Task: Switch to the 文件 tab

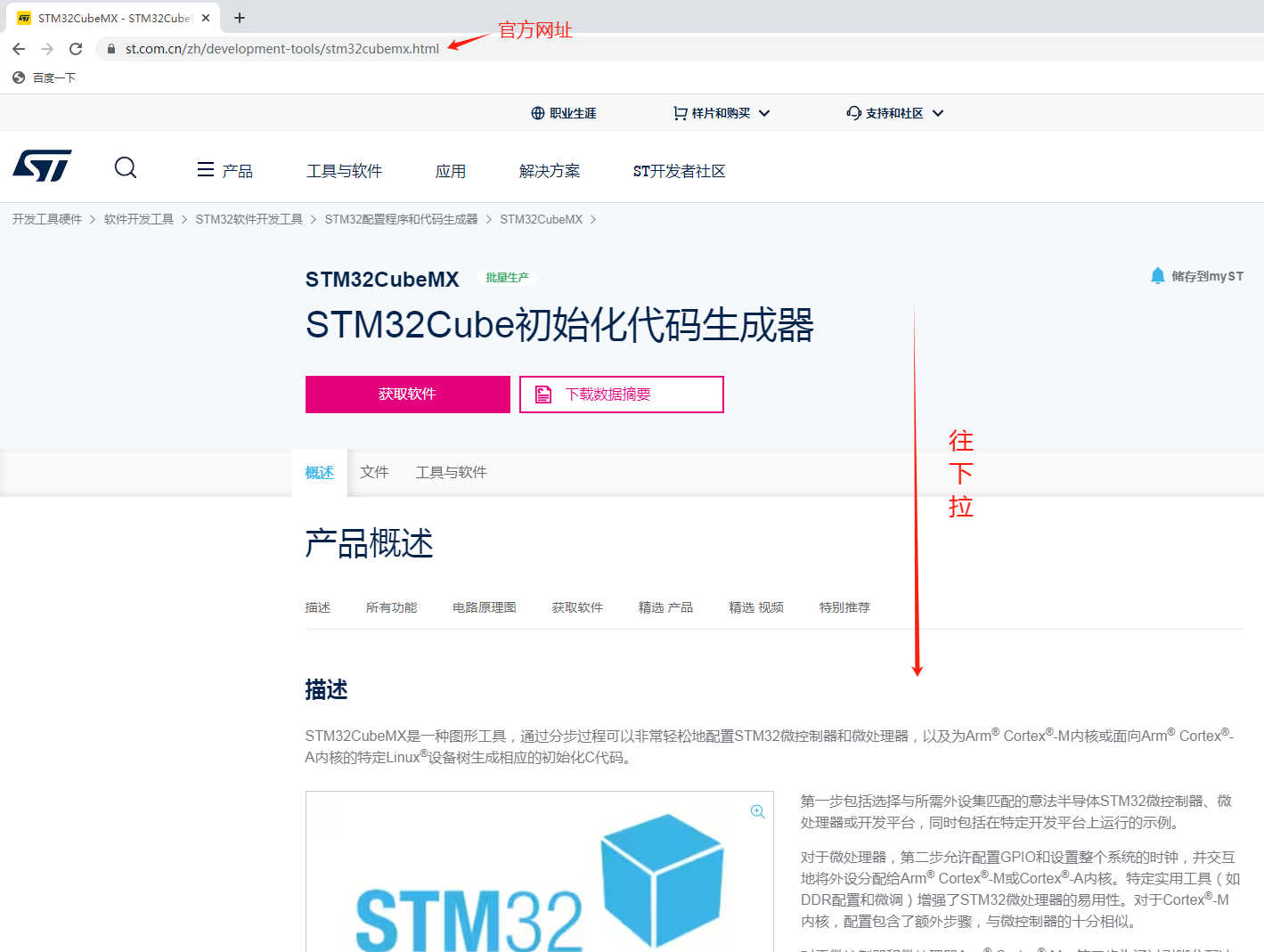Action: (x=375, y=472)
